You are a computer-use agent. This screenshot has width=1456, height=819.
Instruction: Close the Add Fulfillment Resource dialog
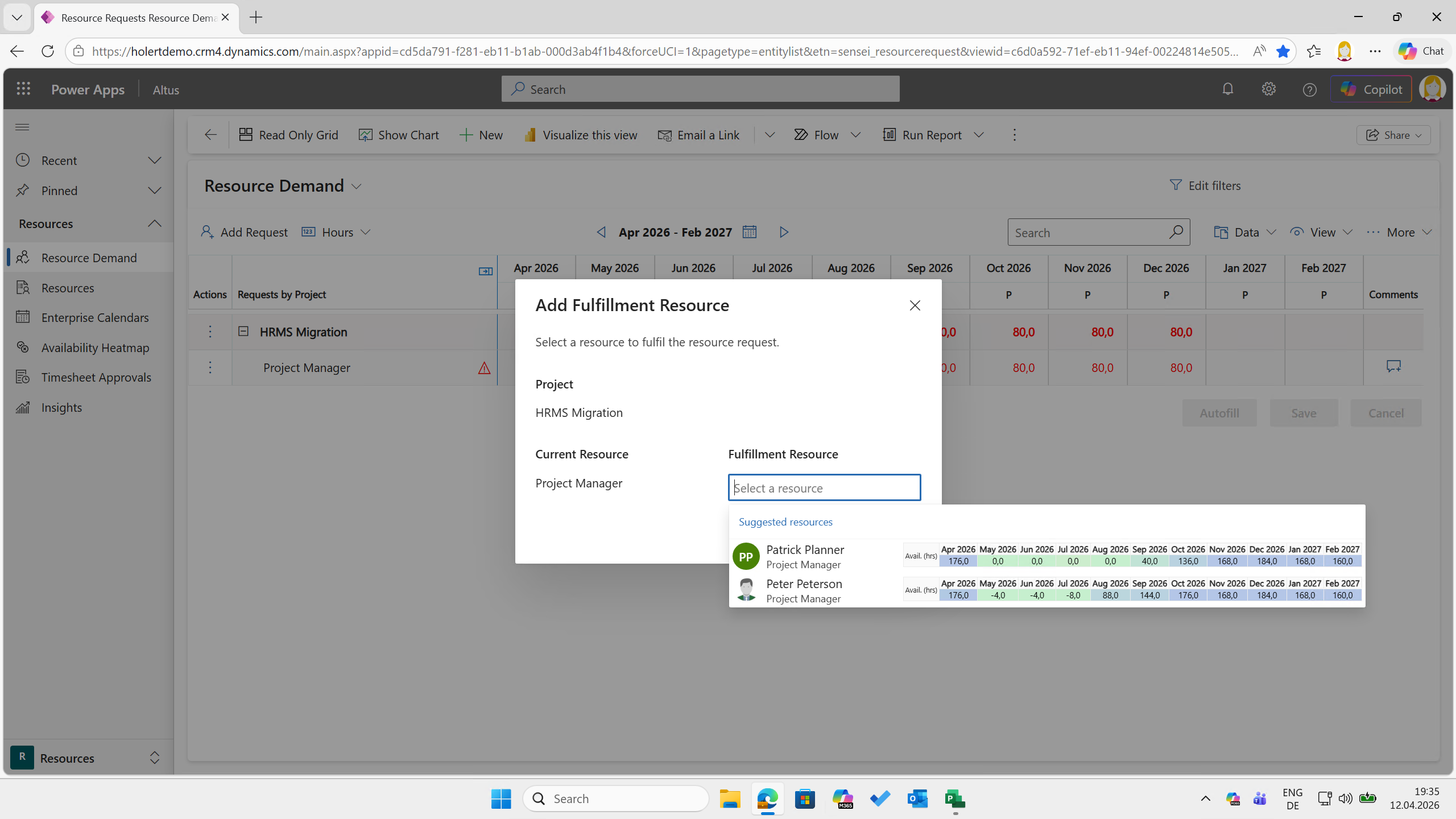915,305
